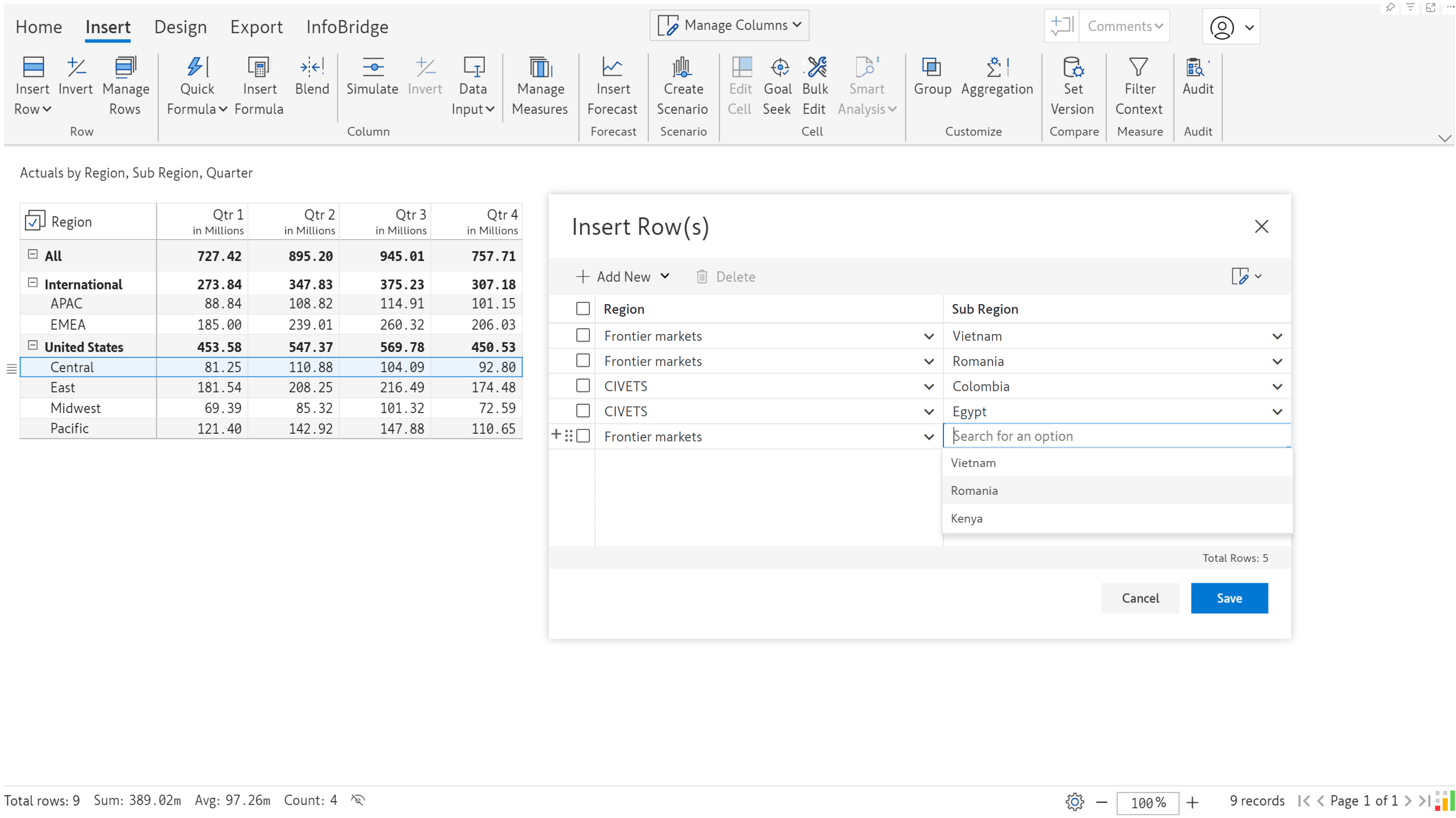
Task: Close the Insert Row(s) dialog
Action: point(1261,227)
